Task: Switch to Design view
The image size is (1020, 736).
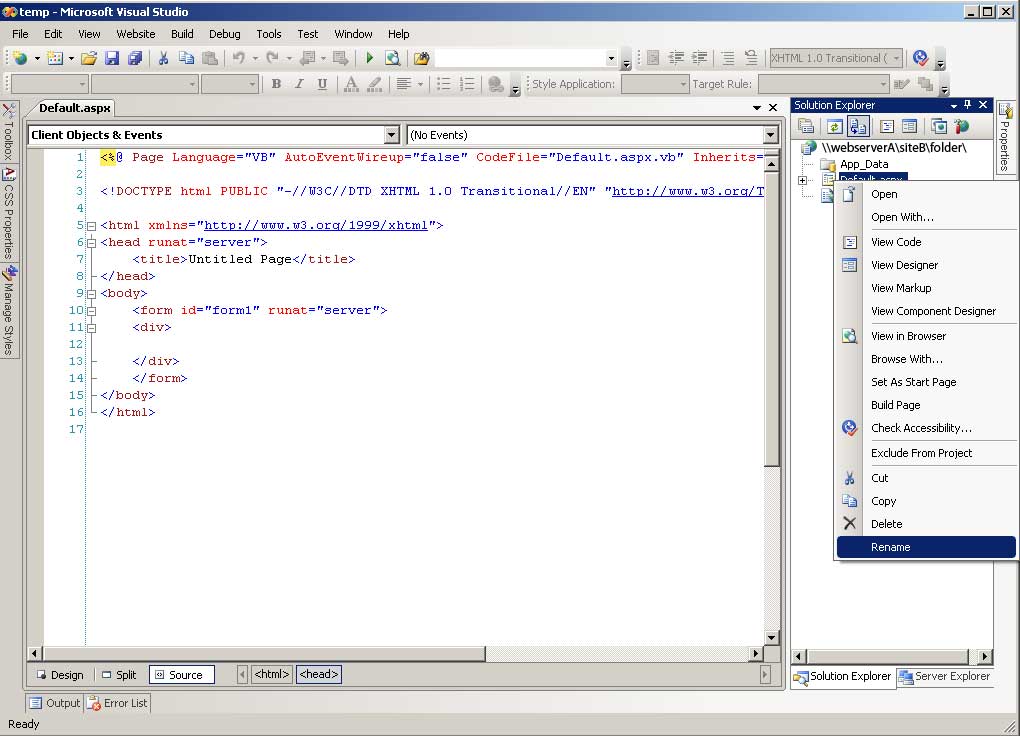Action: point(60,675)
